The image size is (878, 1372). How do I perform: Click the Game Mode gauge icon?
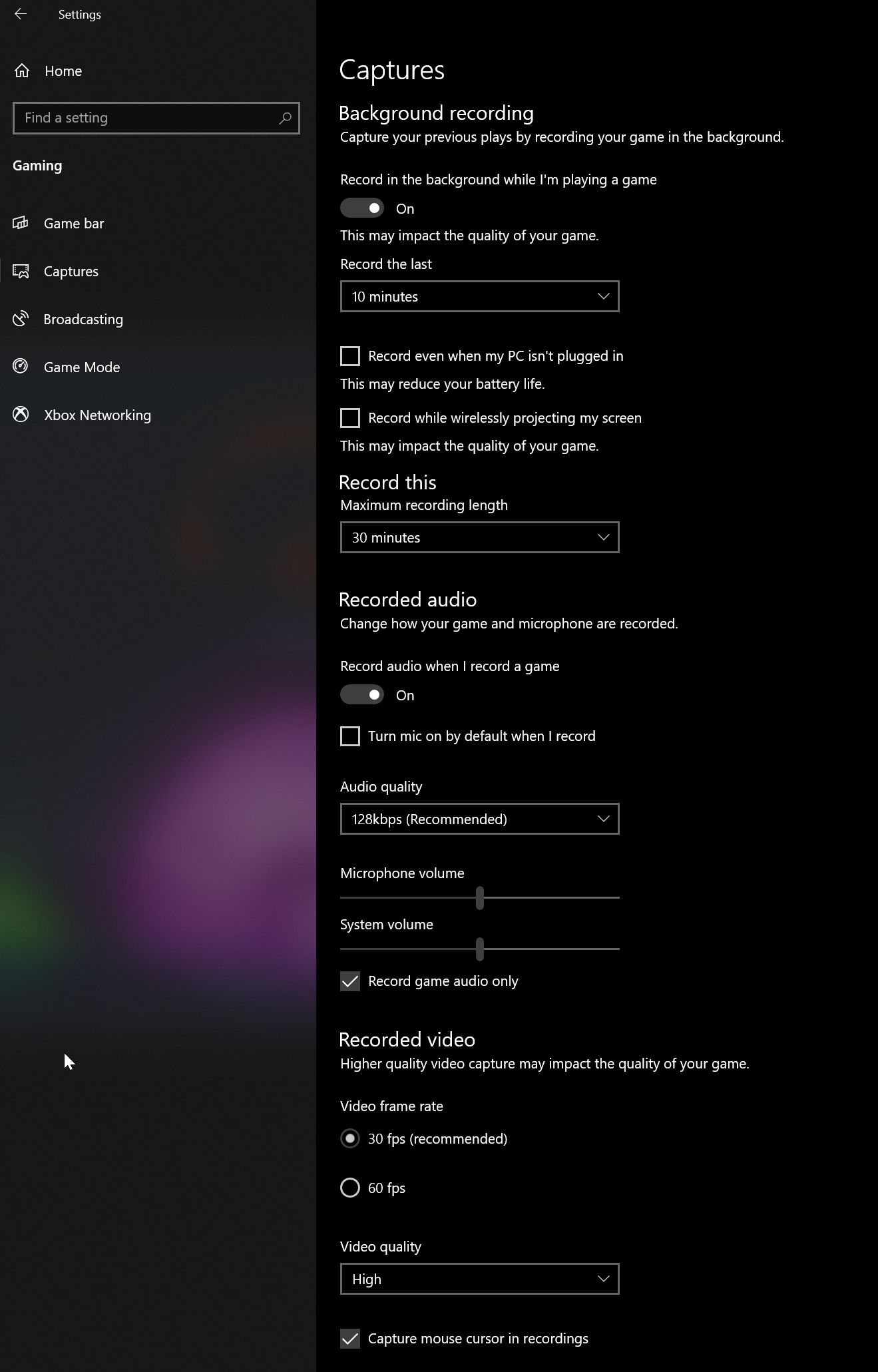[x=21, y=367]
